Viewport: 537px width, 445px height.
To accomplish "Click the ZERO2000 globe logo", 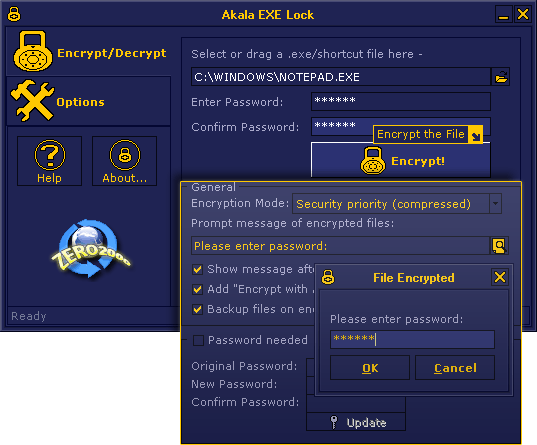I will coord(90,249).
